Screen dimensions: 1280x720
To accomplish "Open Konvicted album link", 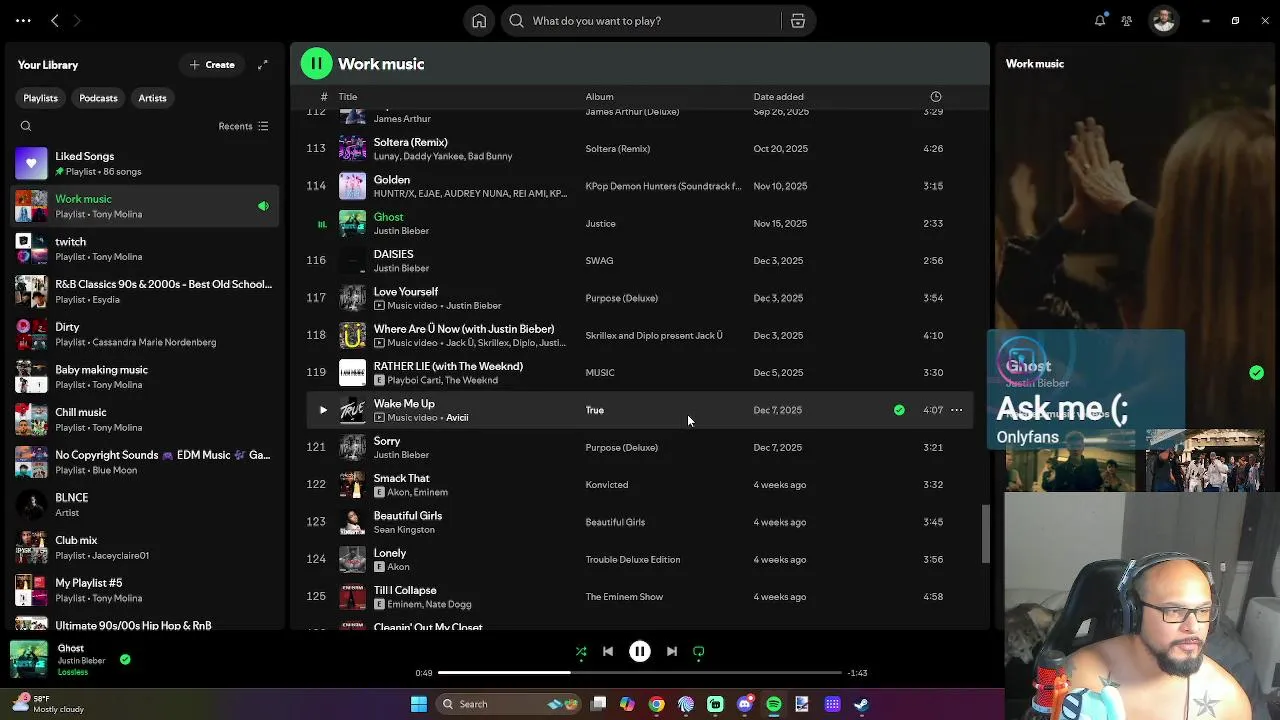I will (606, 485).
